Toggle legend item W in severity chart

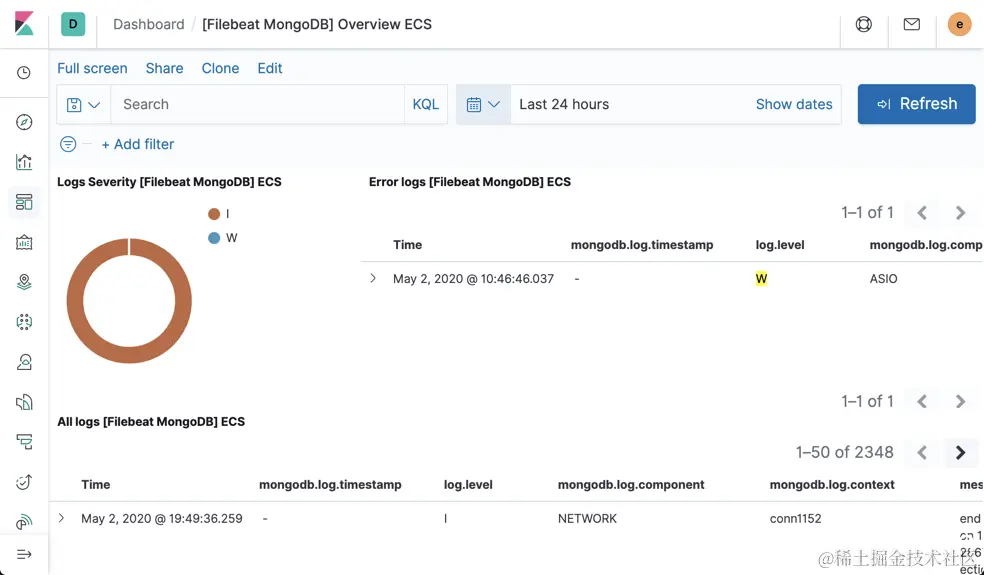pos(223,238)
